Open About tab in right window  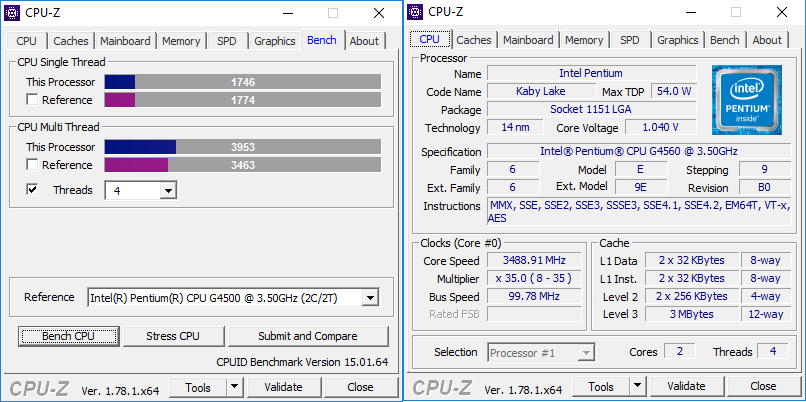point(767,40)
